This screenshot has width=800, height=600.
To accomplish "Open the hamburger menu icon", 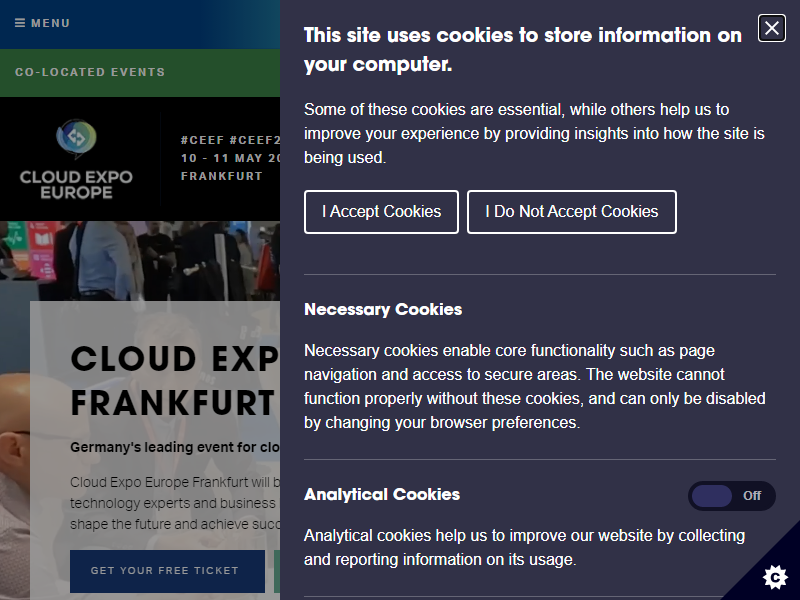I will point(20,23).
